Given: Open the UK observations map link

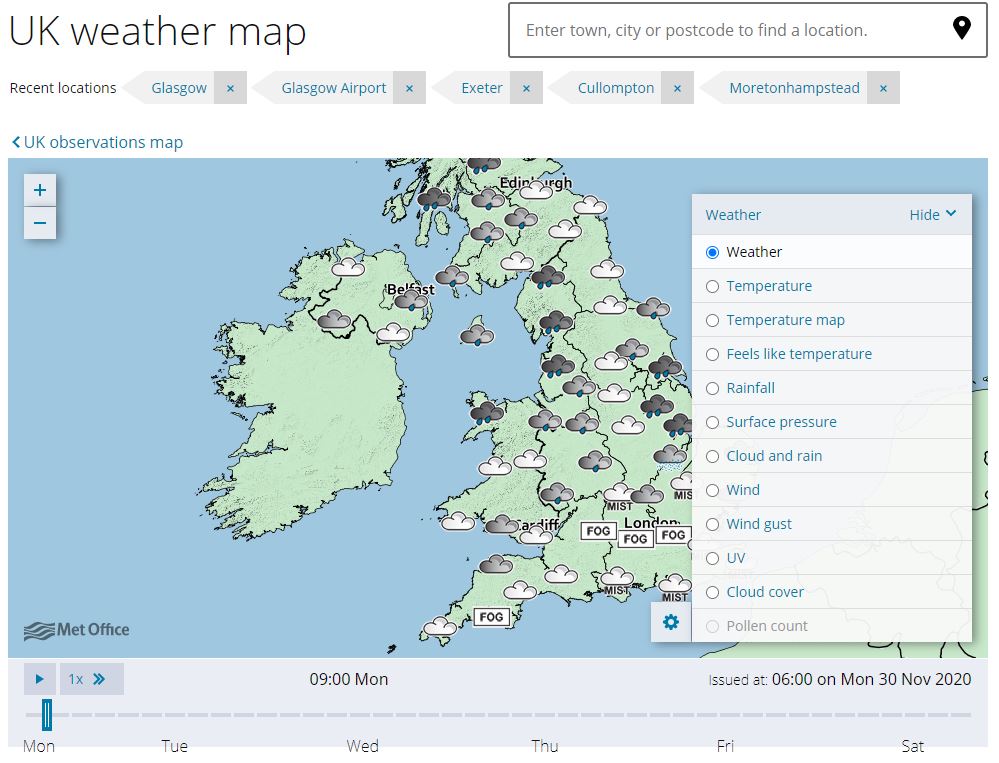Looking at the screenshot, I should tap(96, 142).
